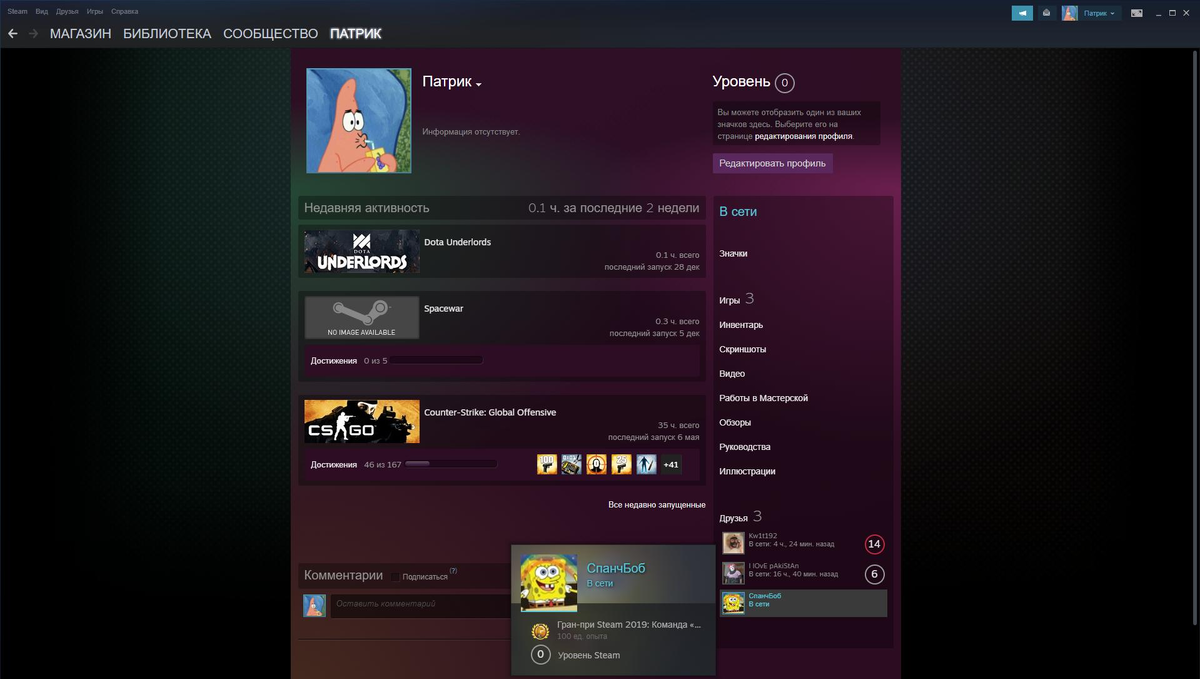Open the Вид menu
Viewport: 1200px width, 679px height.
pos(41,11)
